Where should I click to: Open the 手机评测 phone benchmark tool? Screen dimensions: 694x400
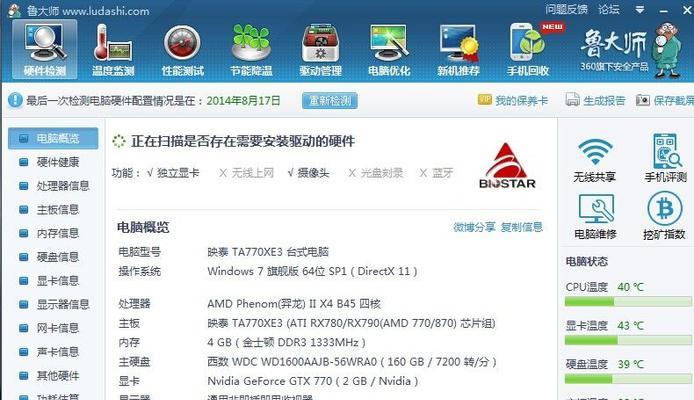665,158
